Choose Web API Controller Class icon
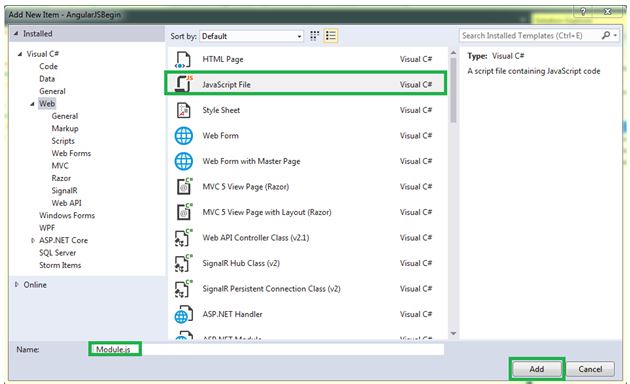630x384 pixels. tap(184, 238)
